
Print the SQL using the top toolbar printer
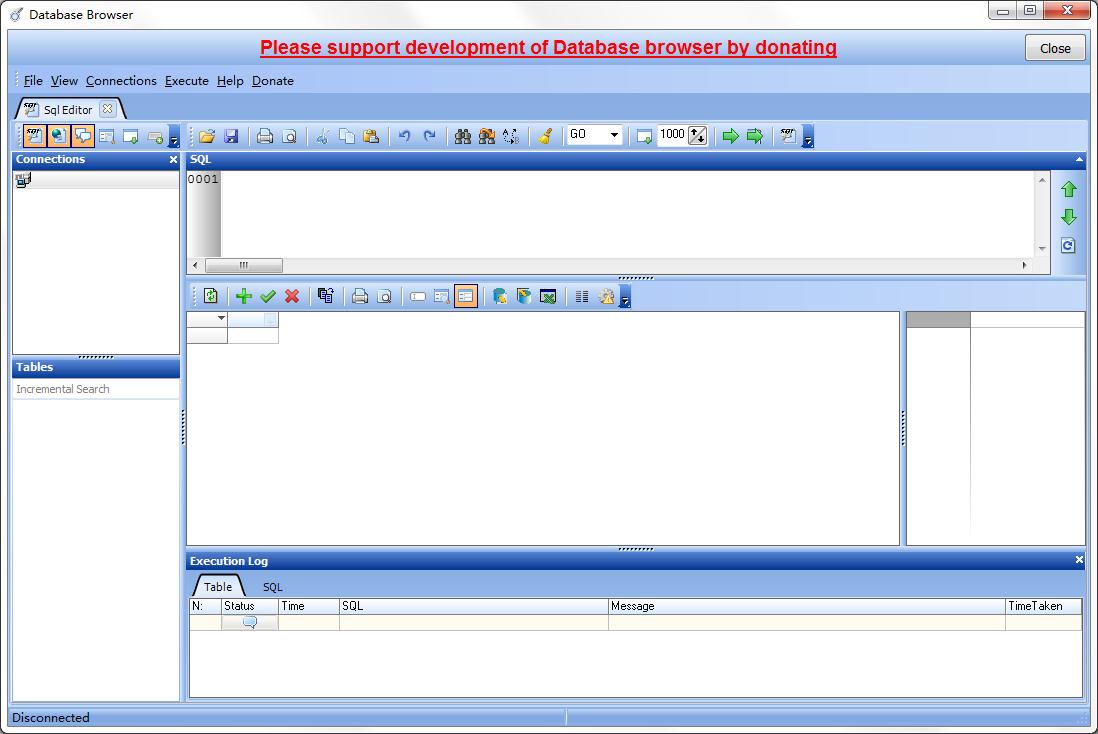pyautogui.click(x=265, y=136)
